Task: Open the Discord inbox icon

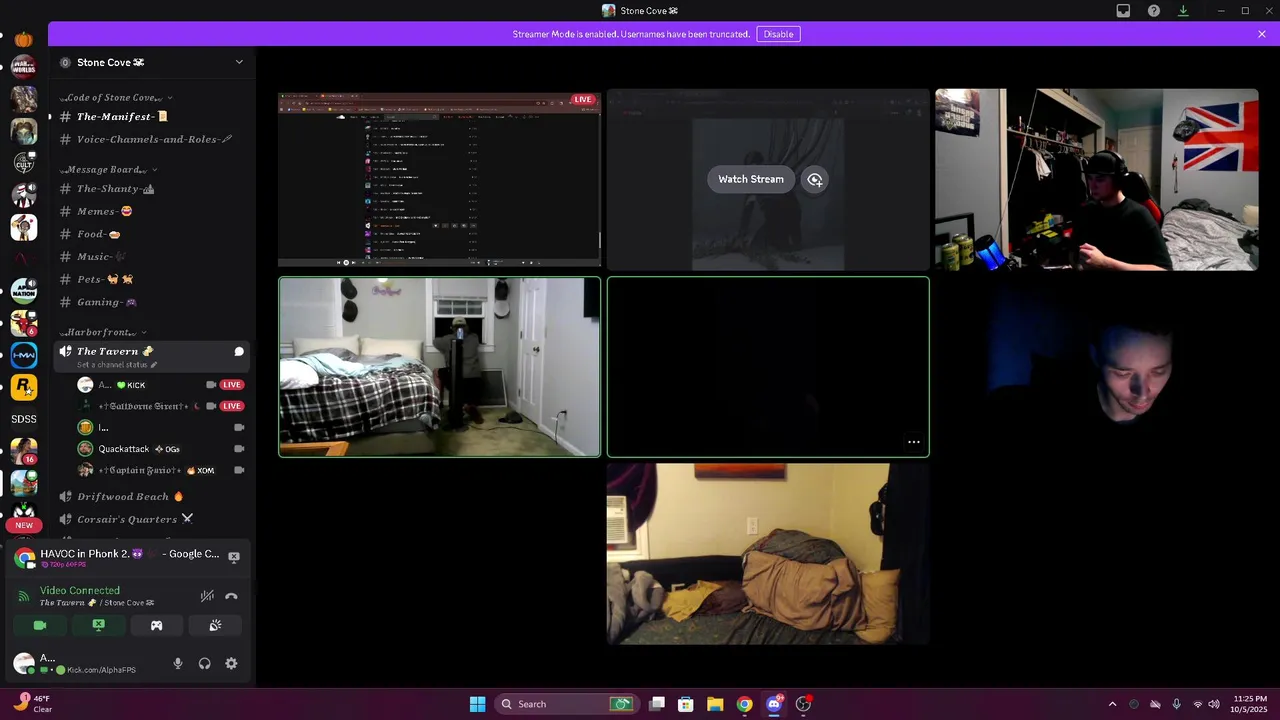Action: (1123, 11)
